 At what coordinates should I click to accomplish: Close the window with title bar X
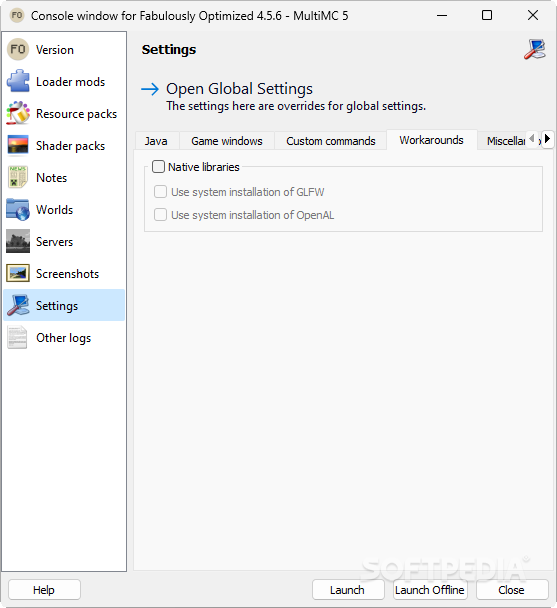(533, 16)
